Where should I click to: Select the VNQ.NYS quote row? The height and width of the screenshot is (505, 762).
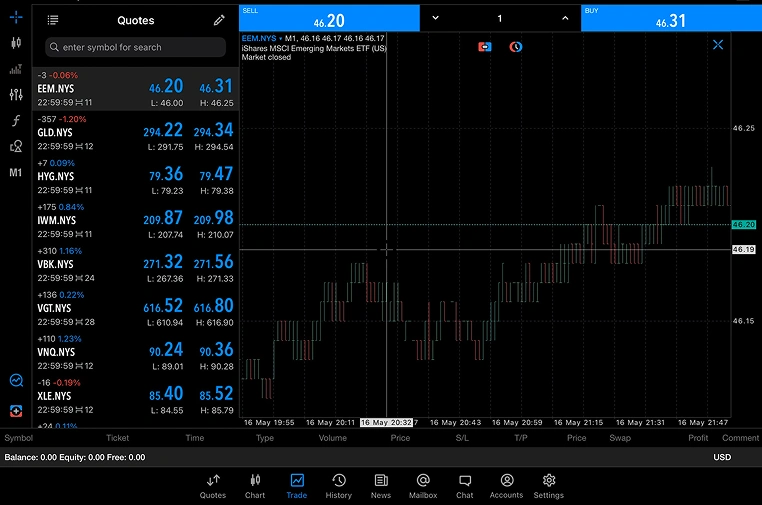pyautogui.click(x=136, y=352)
